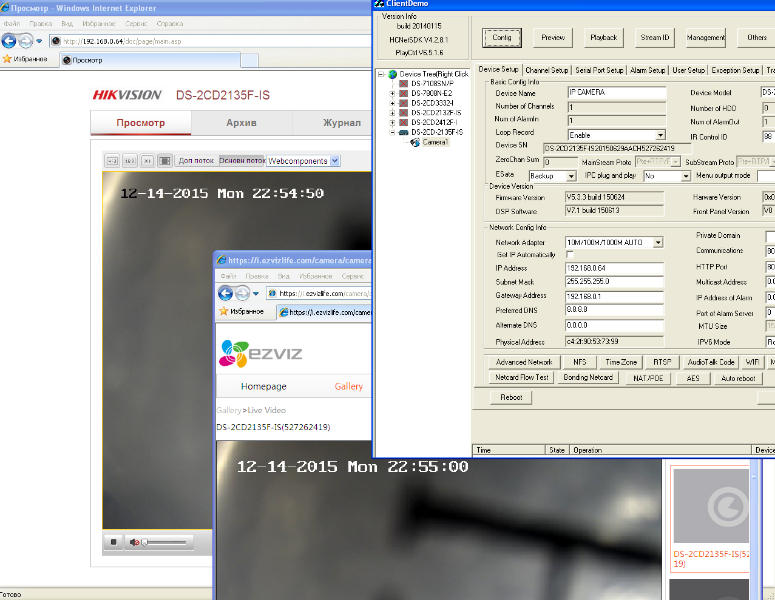Image resolution: width=775 pixels, height=600 pixels.
Task: Click the Hikvision logo
Action: [x=127, y=95]
